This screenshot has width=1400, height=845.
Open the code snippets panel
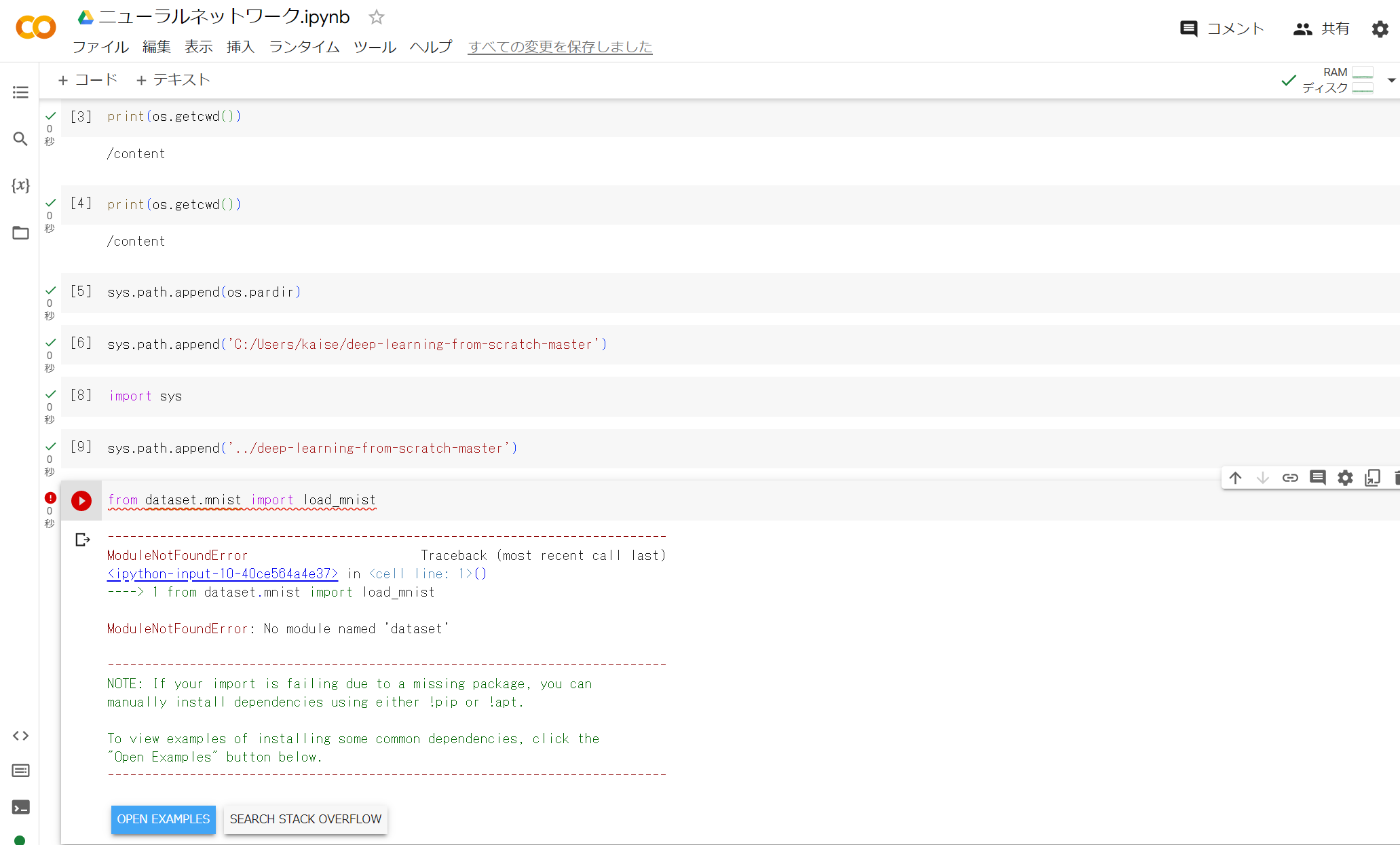click(20, 735)
